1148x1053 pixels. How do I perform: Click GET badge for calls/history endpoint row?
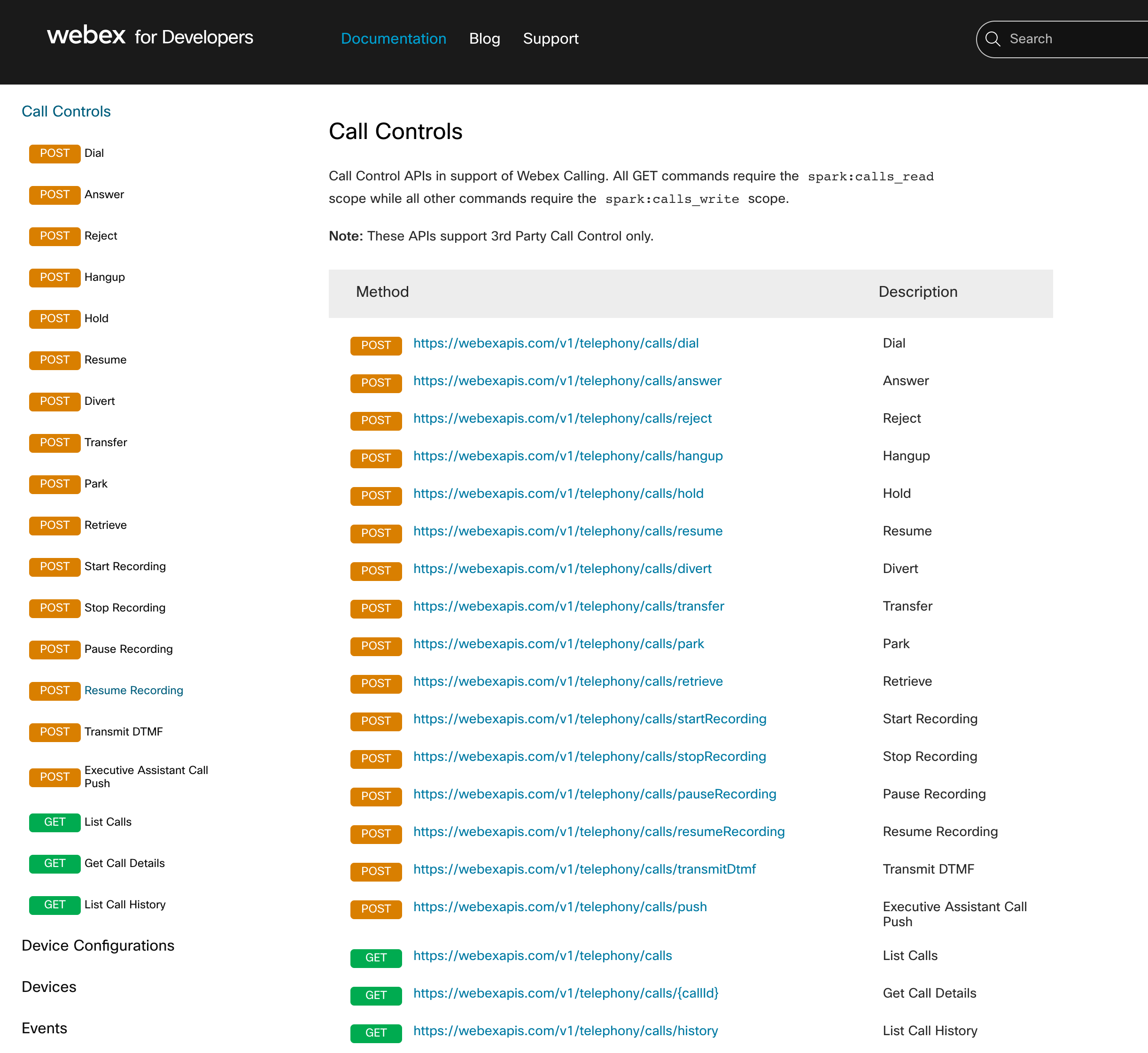pos(375,1033)
